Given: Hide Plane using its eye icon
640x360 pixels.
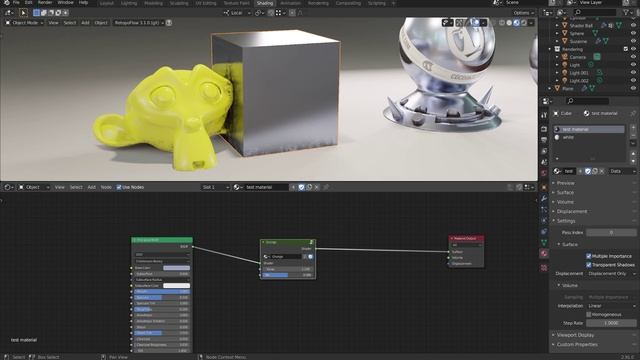Looking at the screenshot, I should tap(633, 89).
